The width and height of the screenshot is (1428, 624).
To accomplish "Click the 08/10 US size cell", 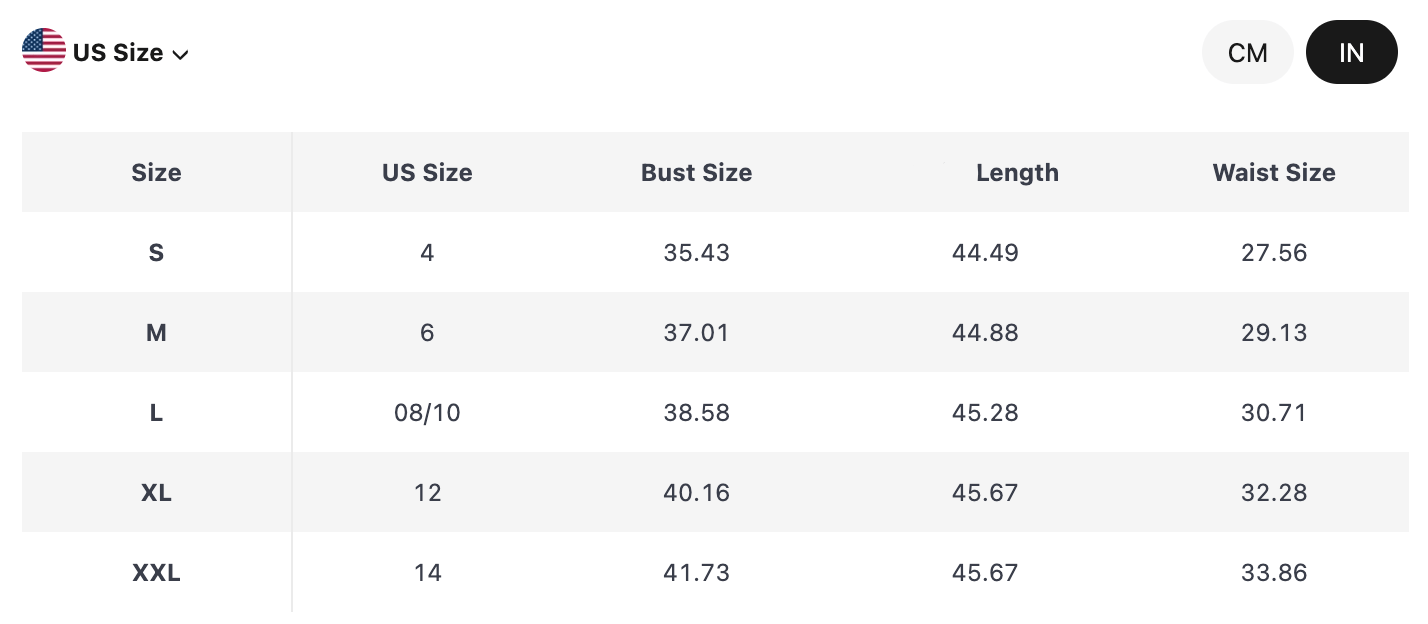I will (x=427, y=413).
